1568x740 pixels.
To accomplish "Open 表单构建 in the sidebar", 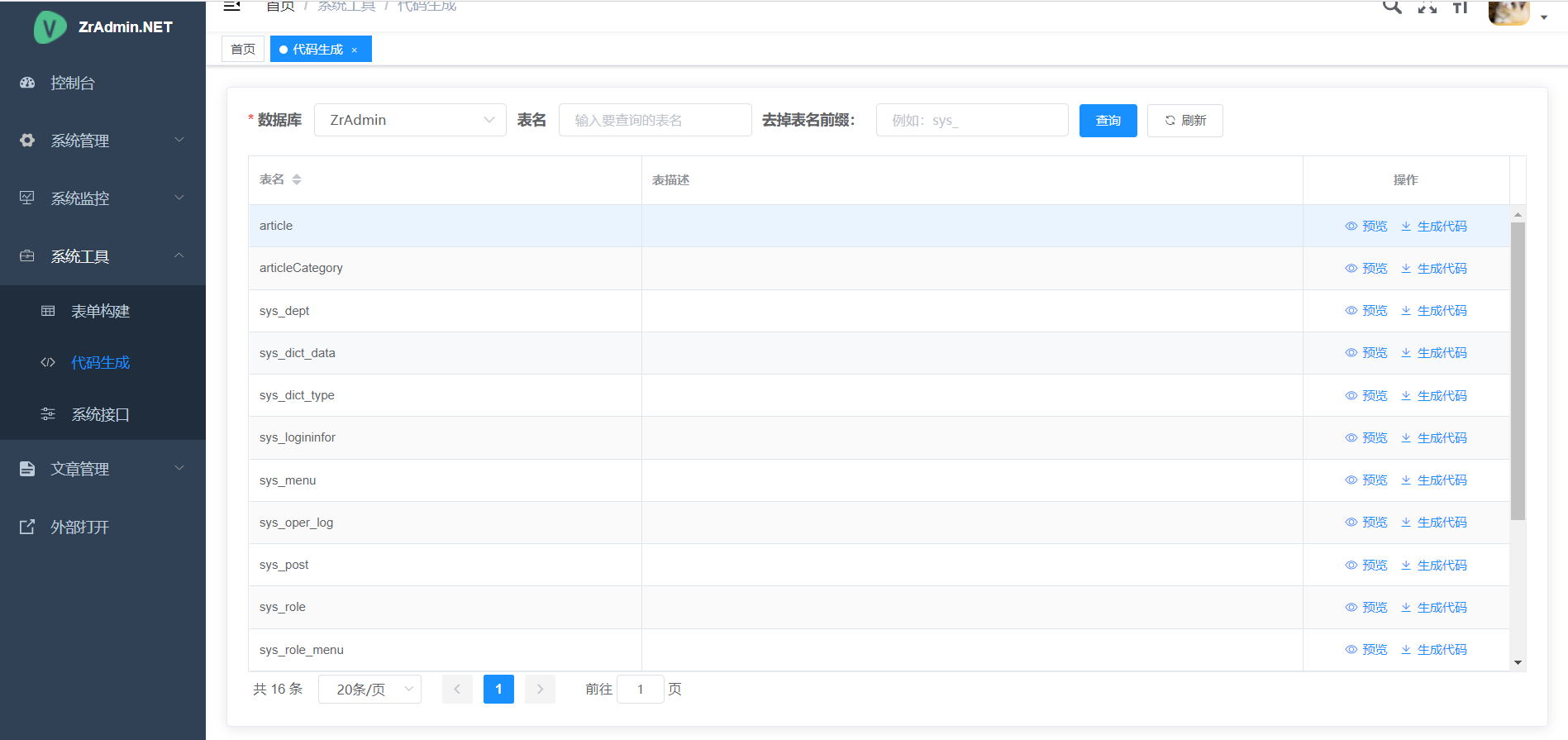I will 100,311.
